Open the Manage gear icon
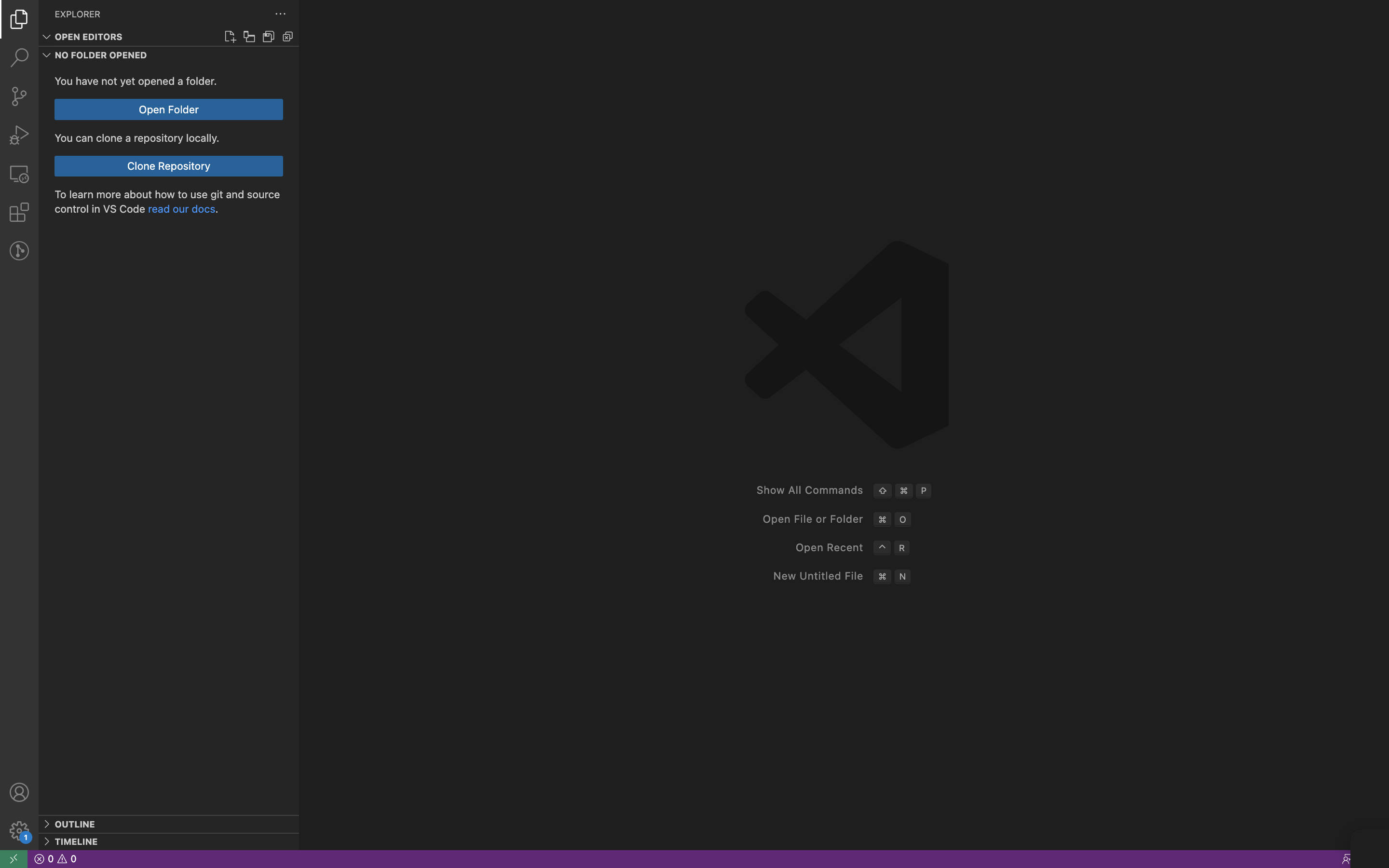 19,831
